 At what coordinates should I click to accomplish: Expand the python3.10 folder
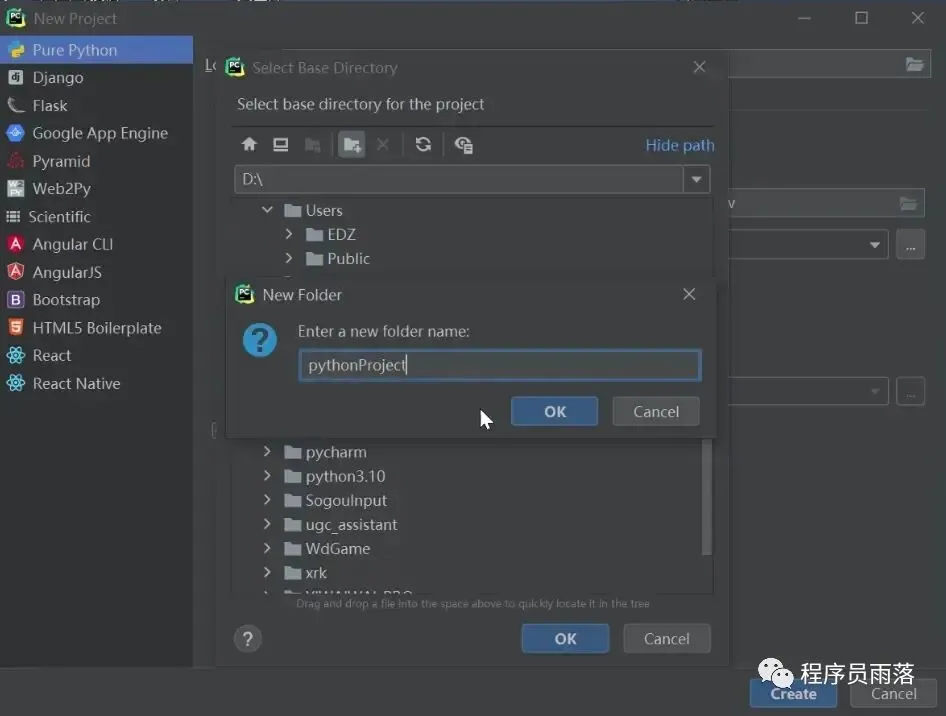pos(267,476)
